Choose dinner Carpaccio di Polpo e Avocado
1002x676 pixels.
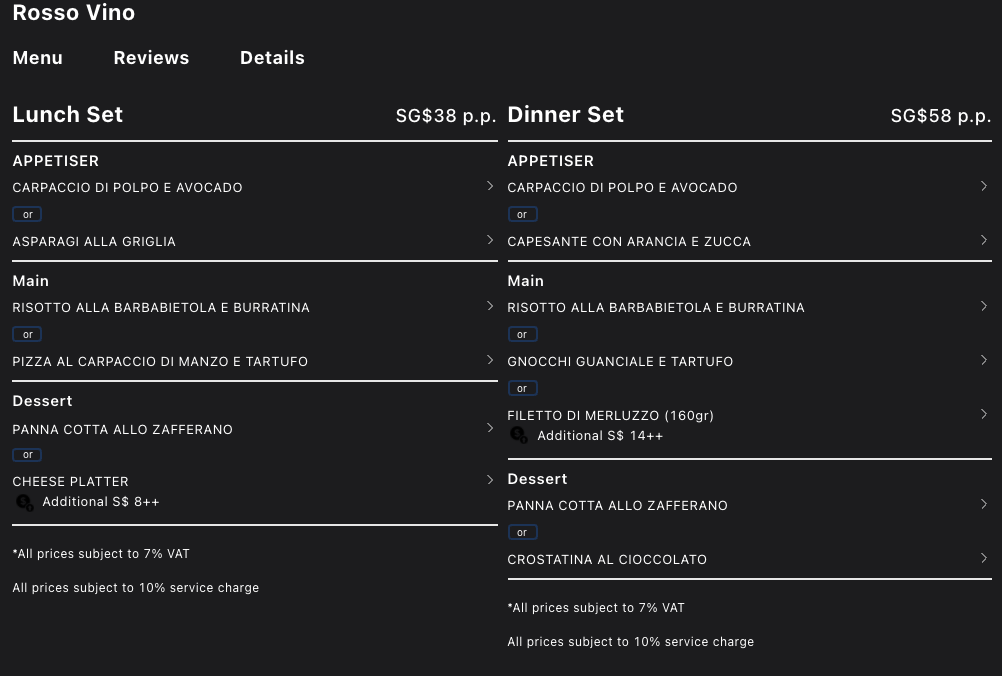pyautogui.click(x=622, y=188)
